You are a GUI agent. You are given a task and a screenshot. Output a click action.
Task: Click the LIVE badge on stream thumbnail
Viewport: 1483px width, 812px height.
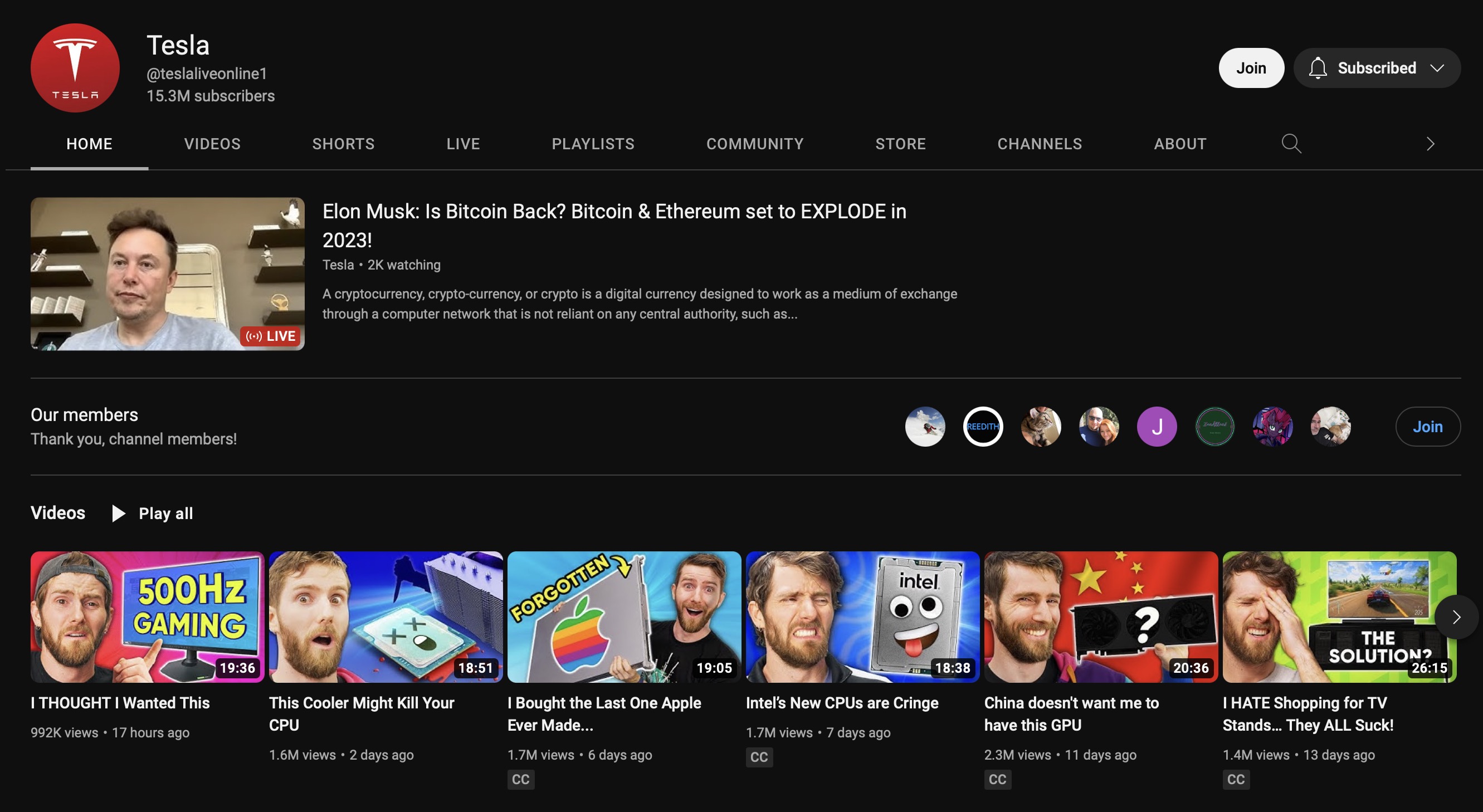click(270, 336)
